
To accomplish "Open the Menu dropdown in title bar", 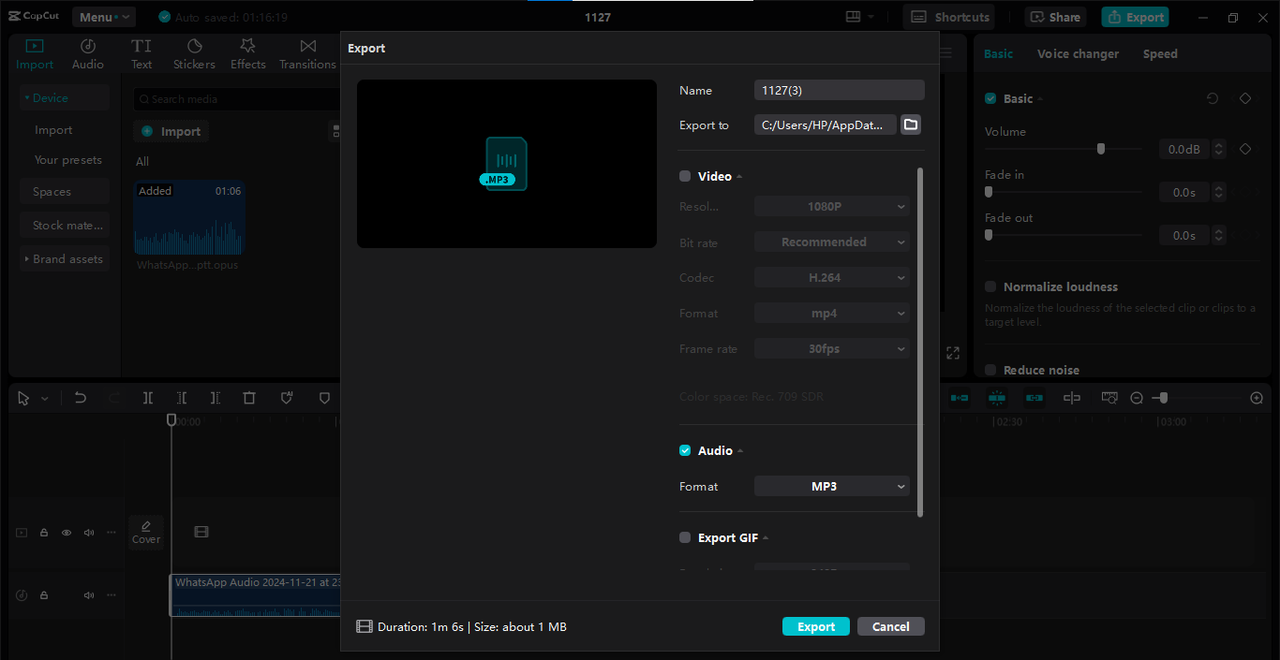I will [x=104, y=17].
